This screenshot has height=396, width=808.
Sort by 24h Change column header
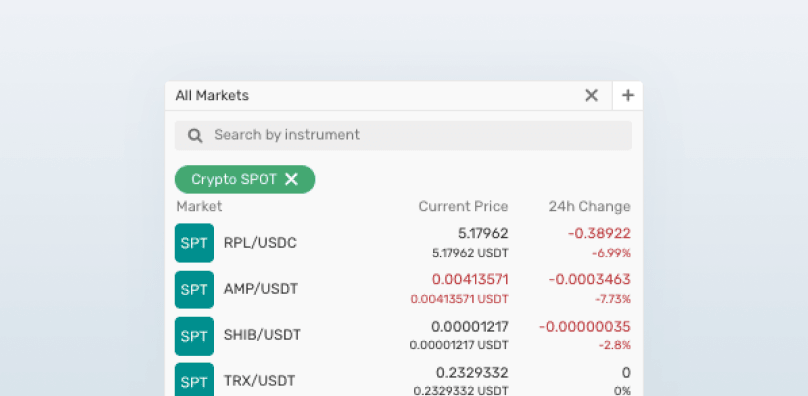point(590,206)
